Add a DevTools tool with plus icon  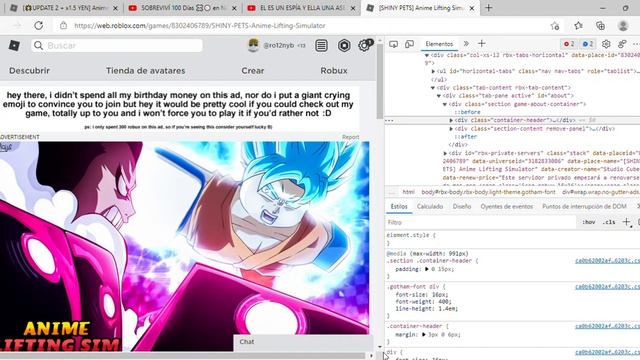[x=482, y=44]
